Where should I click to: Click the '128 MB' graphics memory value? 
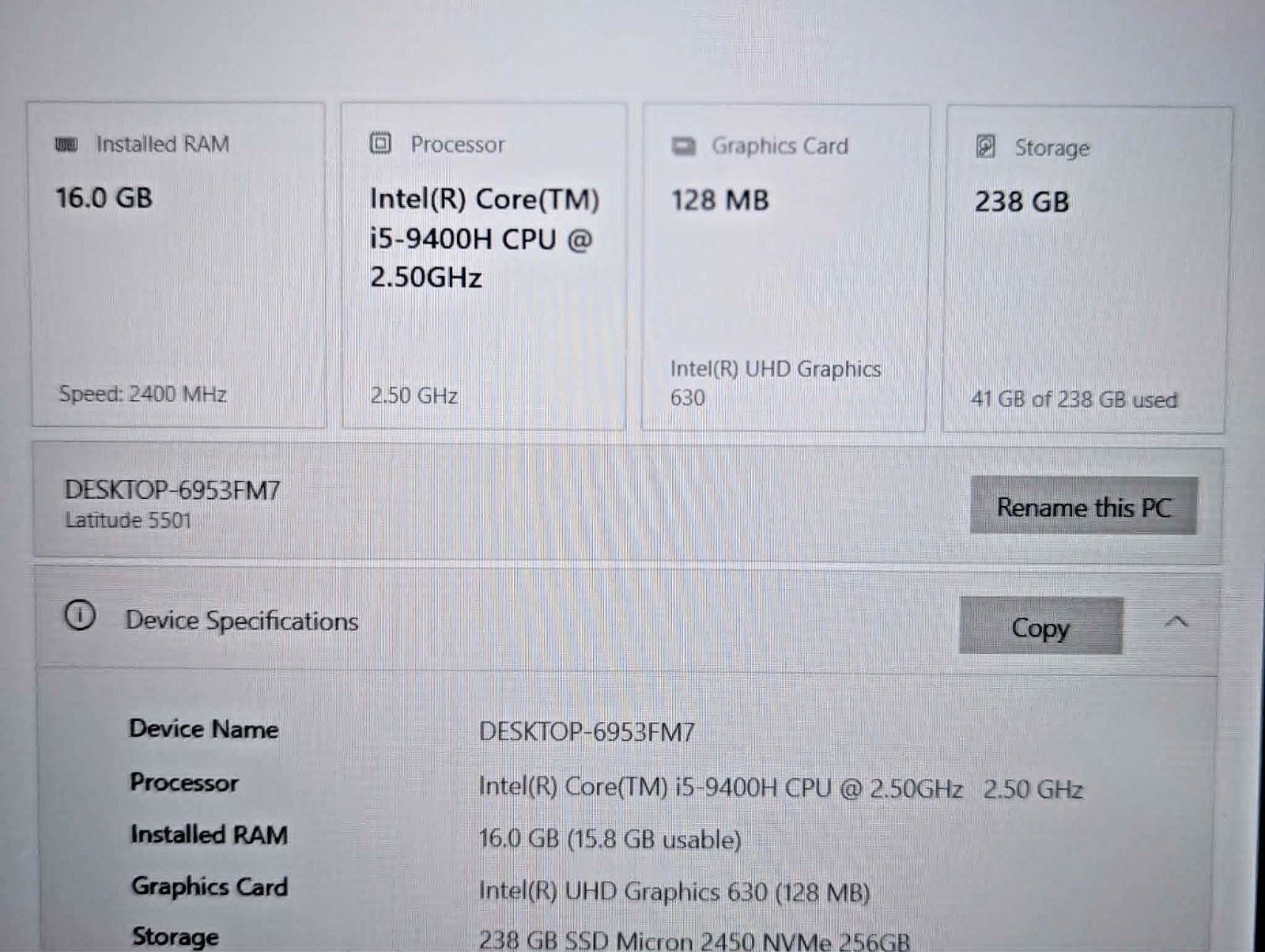coord(719,200)
